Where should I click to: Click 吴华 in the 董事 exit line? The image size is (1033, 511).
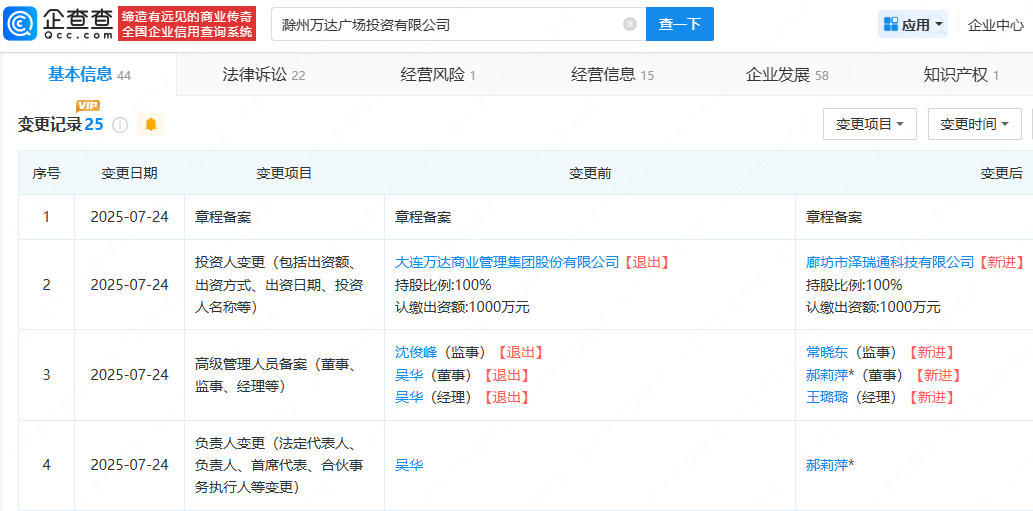[408, 375]
